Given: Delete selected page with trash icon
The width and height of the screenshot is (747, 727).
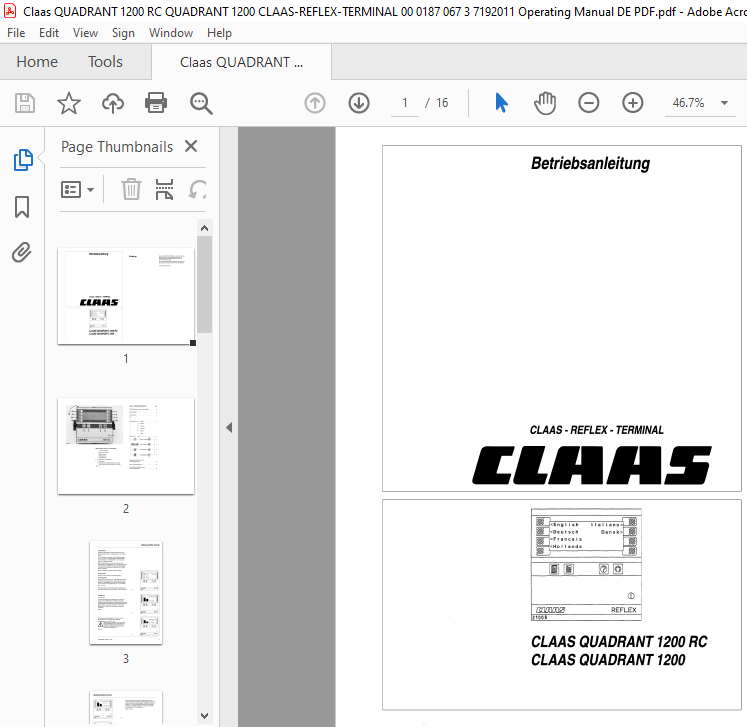Looking at the screenshot, I should (131, 190).
